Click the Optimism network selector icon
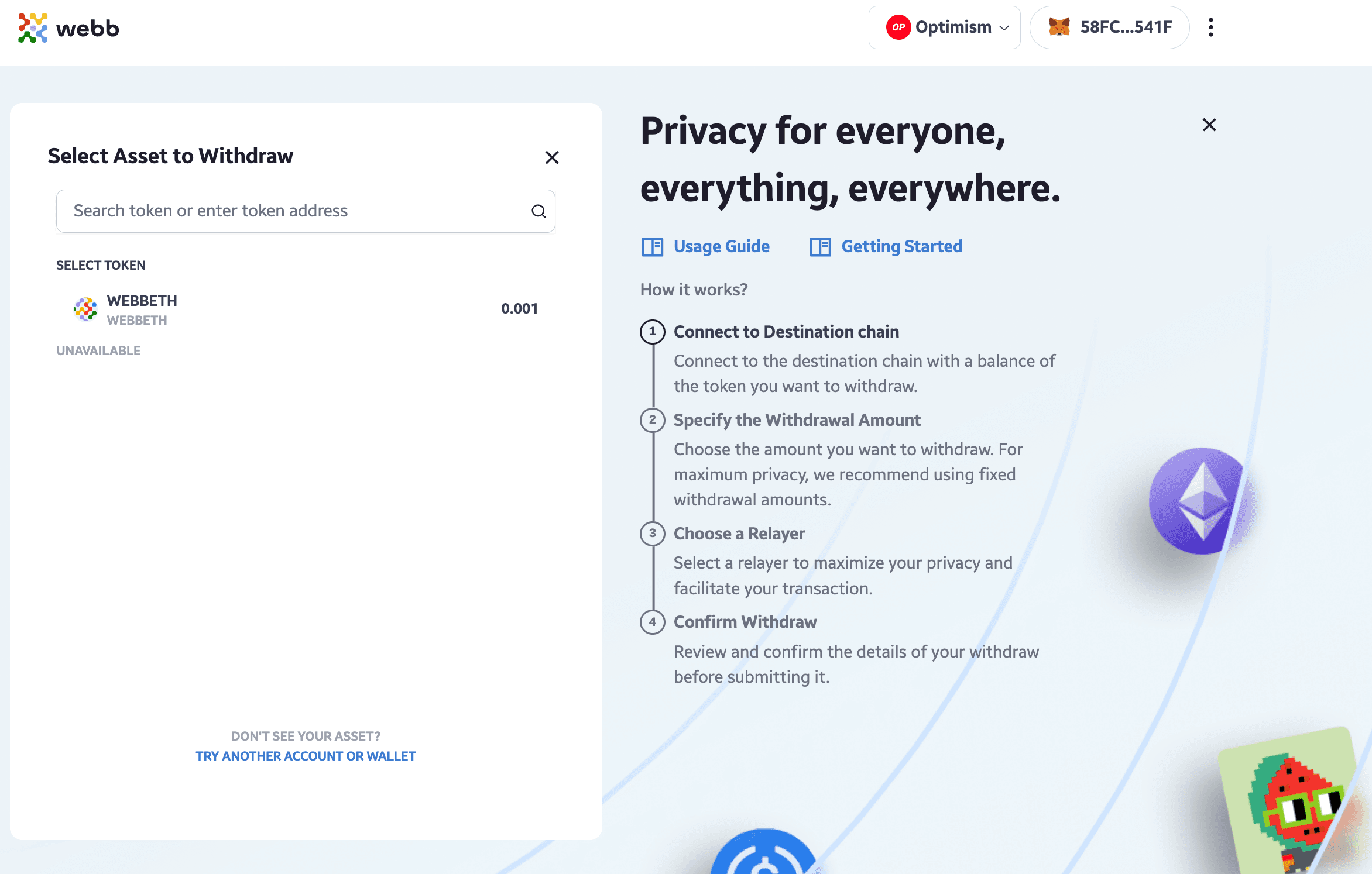 click(x=897, y=27)
